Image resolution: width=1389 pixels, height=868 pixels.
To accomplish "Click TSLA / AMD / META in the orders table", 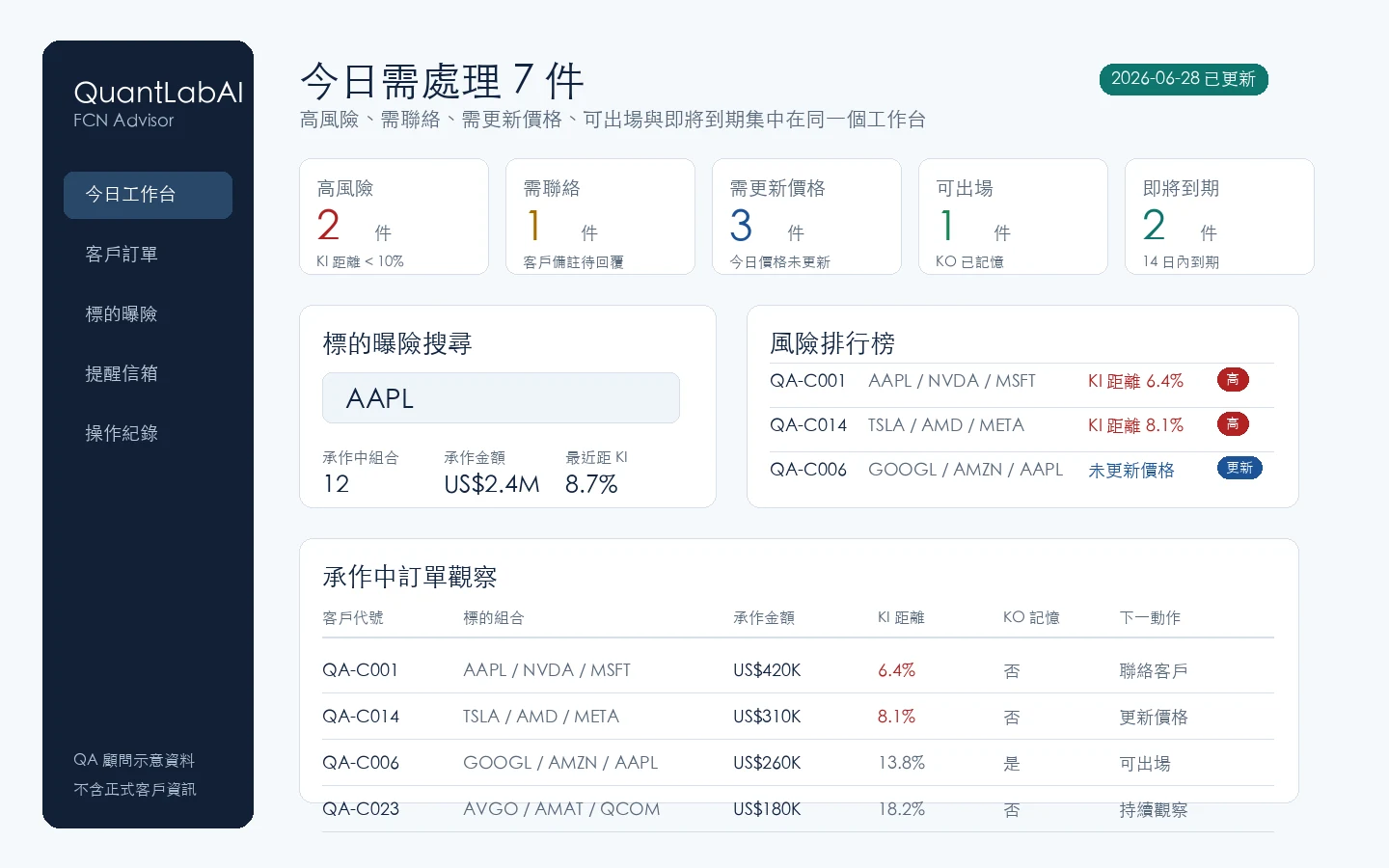I will [541, 717].
